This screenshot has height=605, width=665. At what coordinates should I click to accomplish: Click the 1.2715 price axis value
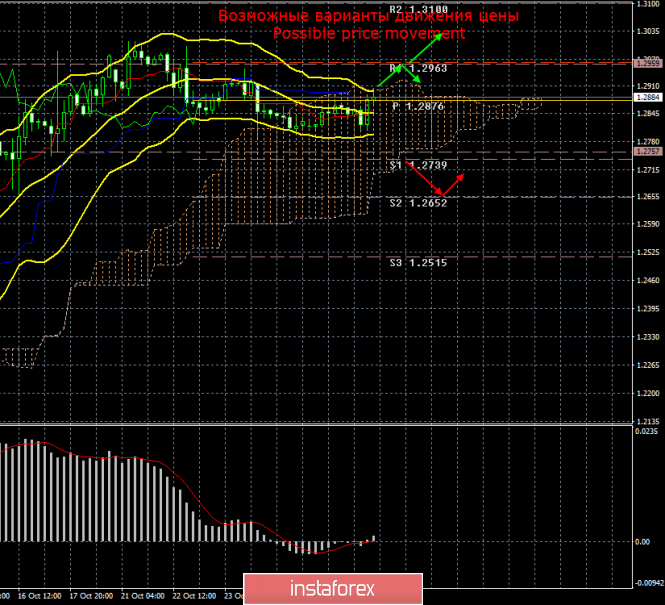[648, 170]
